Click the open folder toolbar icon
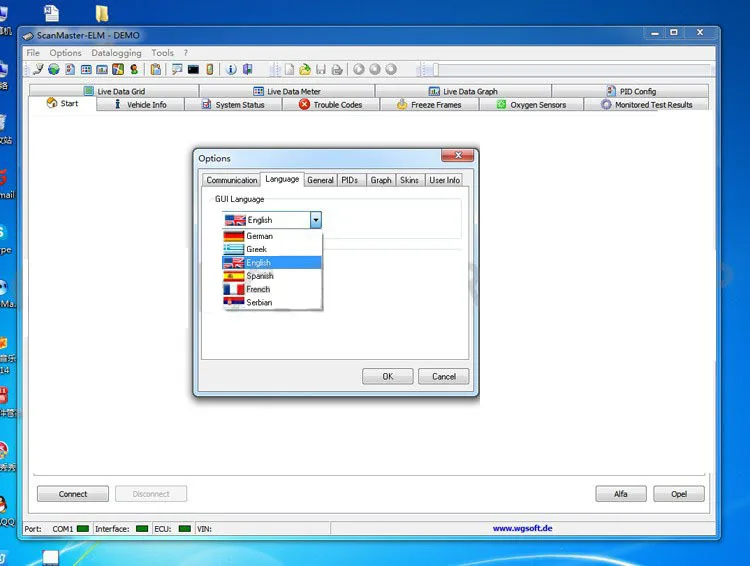750x566 pixels. [305, 69]
